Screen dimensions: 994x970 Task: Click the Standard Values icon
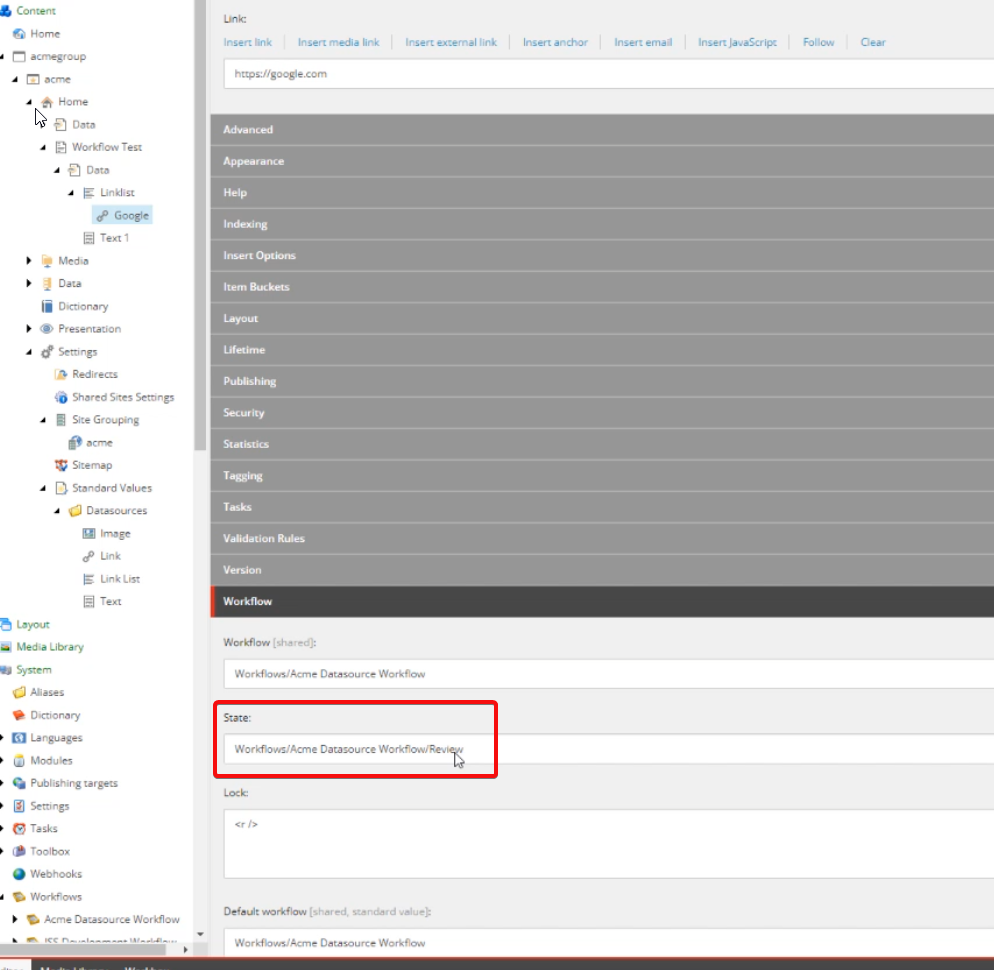61,488
